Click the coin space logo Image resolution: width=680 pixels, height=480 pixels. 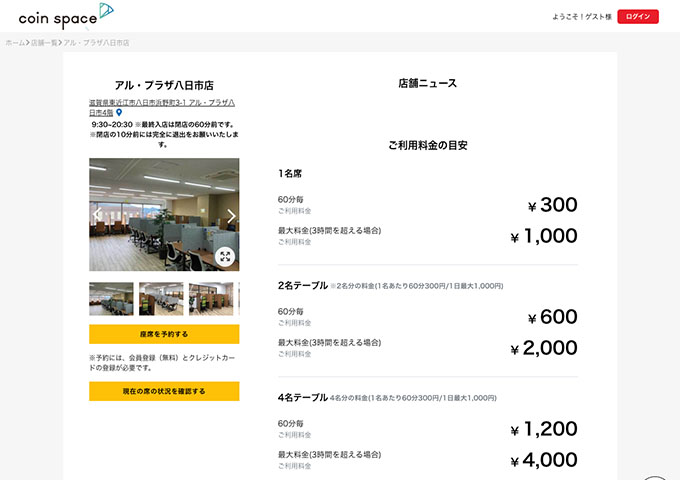click(66, 16)
